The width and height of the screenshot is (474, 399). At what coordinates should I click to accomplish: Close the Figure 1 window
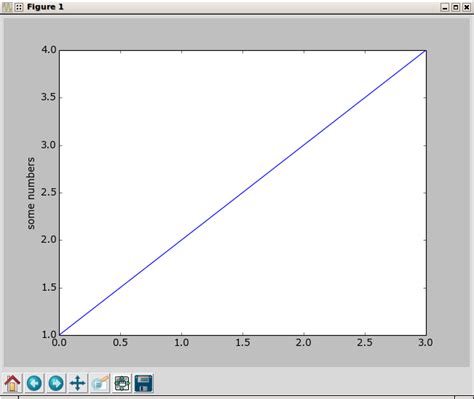[467, 7]
